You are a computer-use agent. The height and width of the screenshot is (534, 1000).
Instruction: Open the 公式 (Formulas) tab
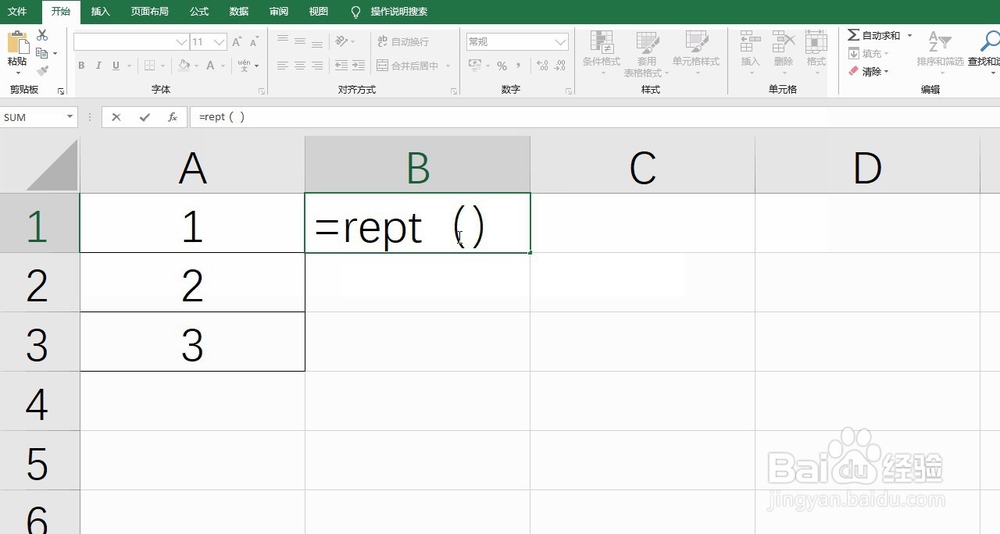pyautogui.click(x=199, y=12)
